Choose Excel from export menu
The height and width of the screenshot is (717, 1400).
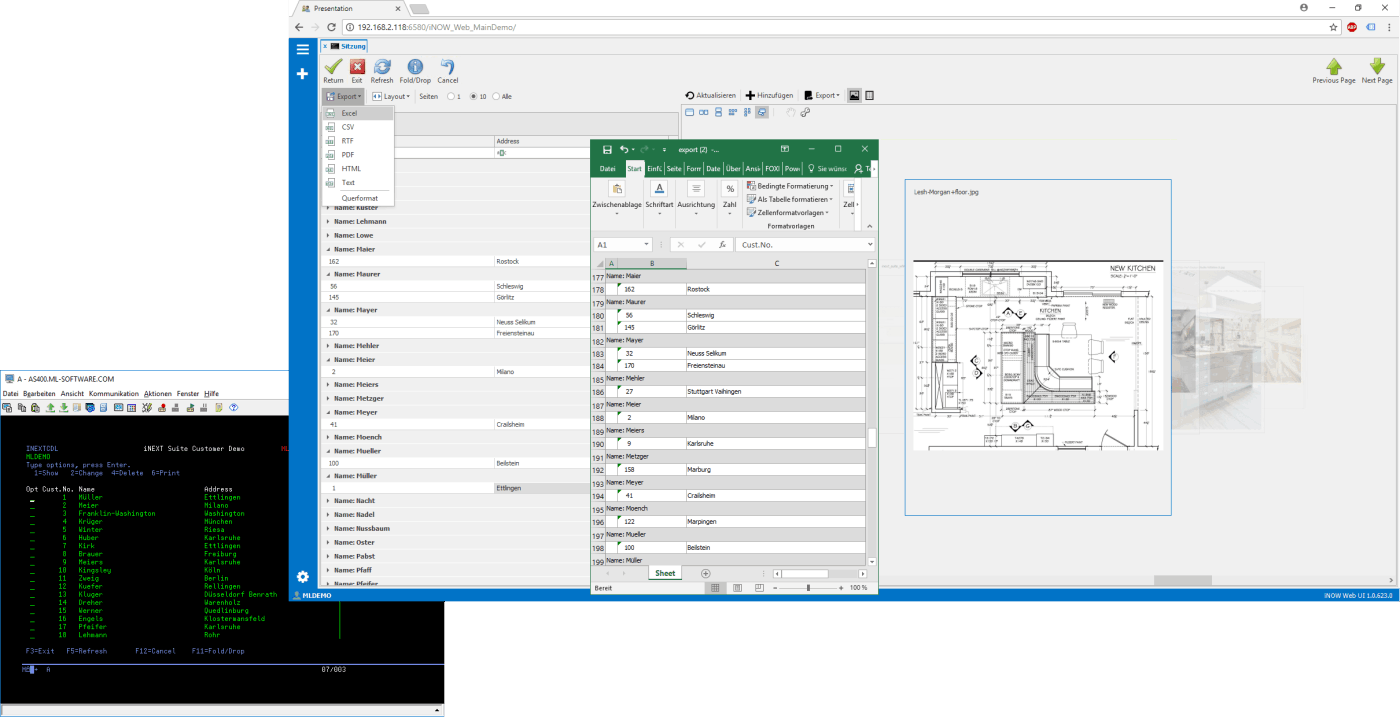357,113
